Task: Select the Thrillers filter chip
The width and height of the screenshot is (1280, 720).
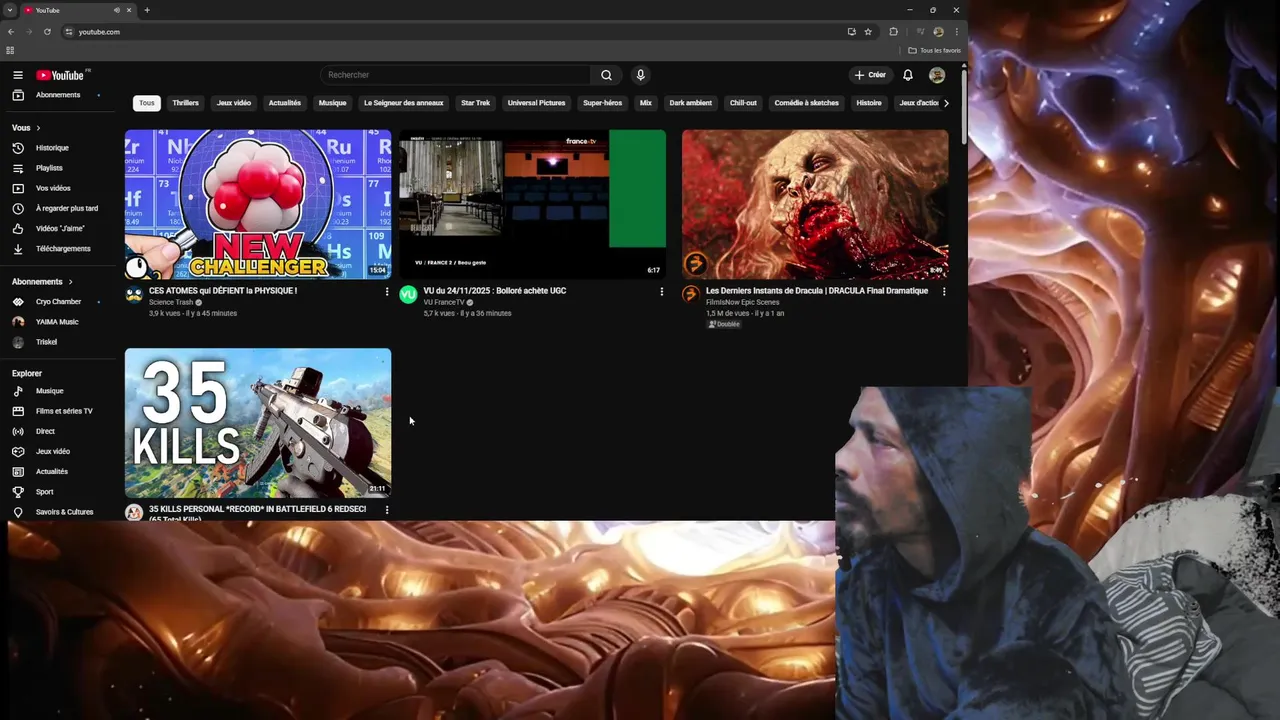Action: 186,103
